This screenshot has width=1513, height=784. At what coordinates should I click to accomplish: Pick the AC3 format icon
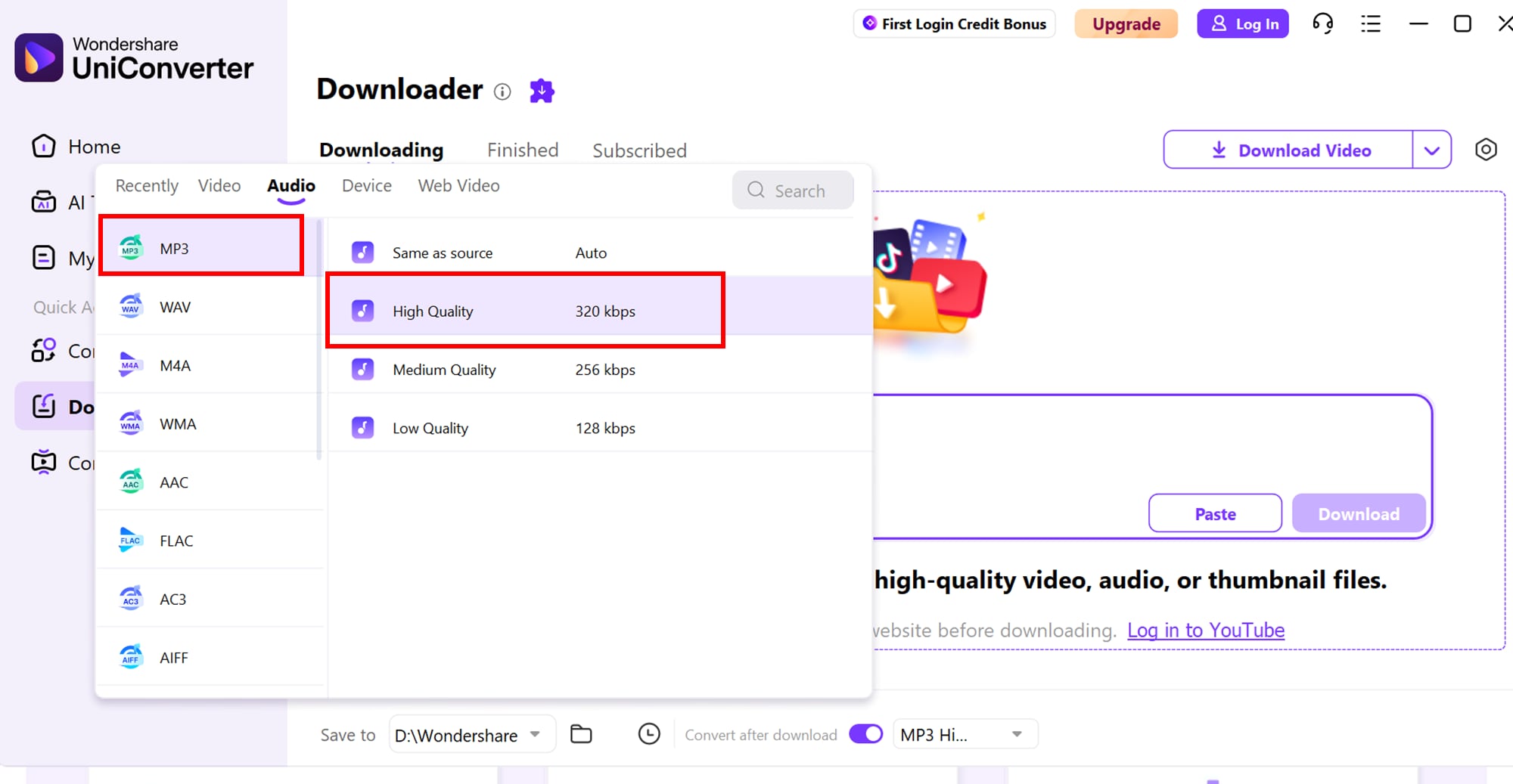click(130, 598)
